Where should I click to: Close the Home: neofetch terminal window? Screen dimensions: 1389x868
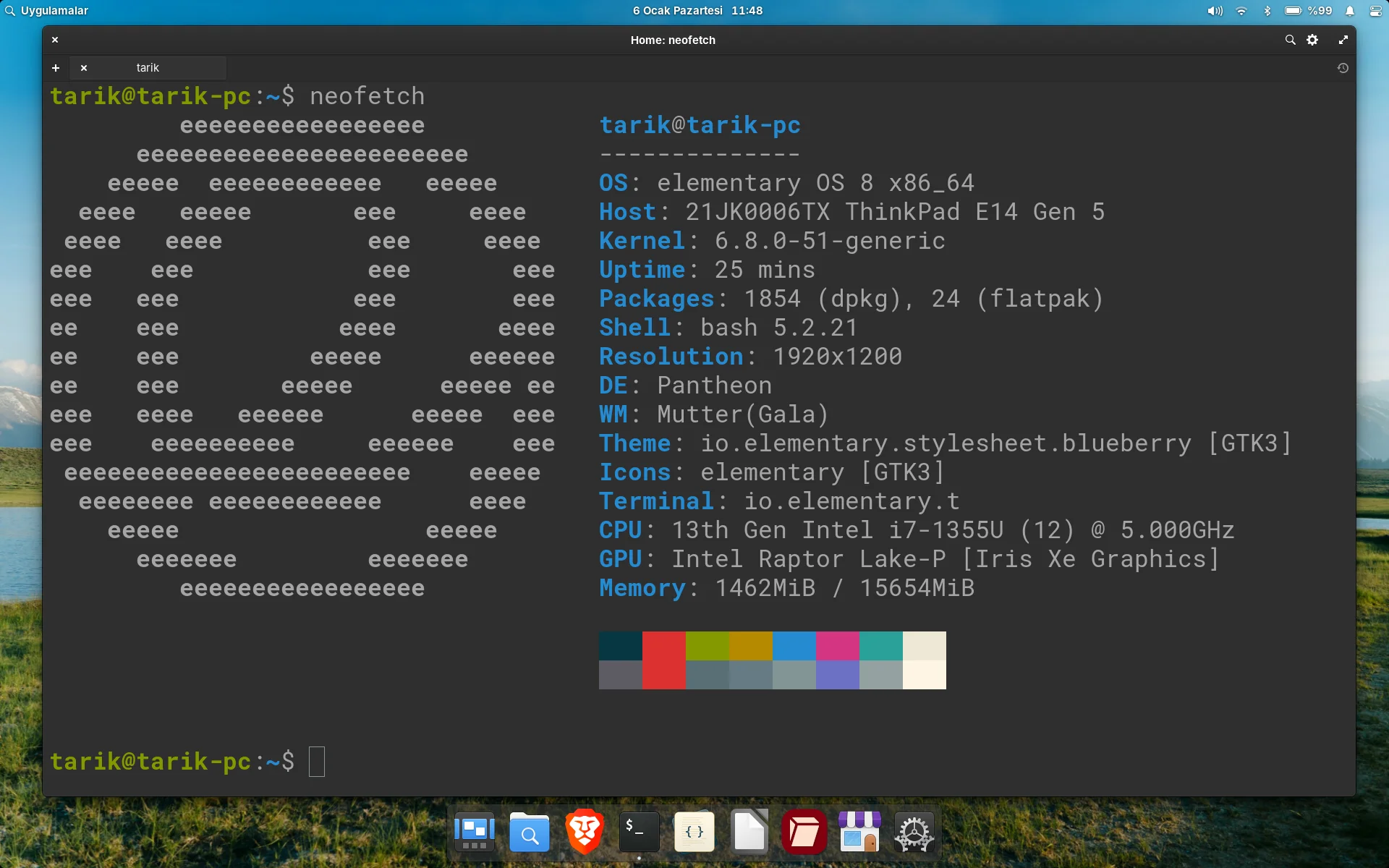pyautogui.click(x=55, y=40)
